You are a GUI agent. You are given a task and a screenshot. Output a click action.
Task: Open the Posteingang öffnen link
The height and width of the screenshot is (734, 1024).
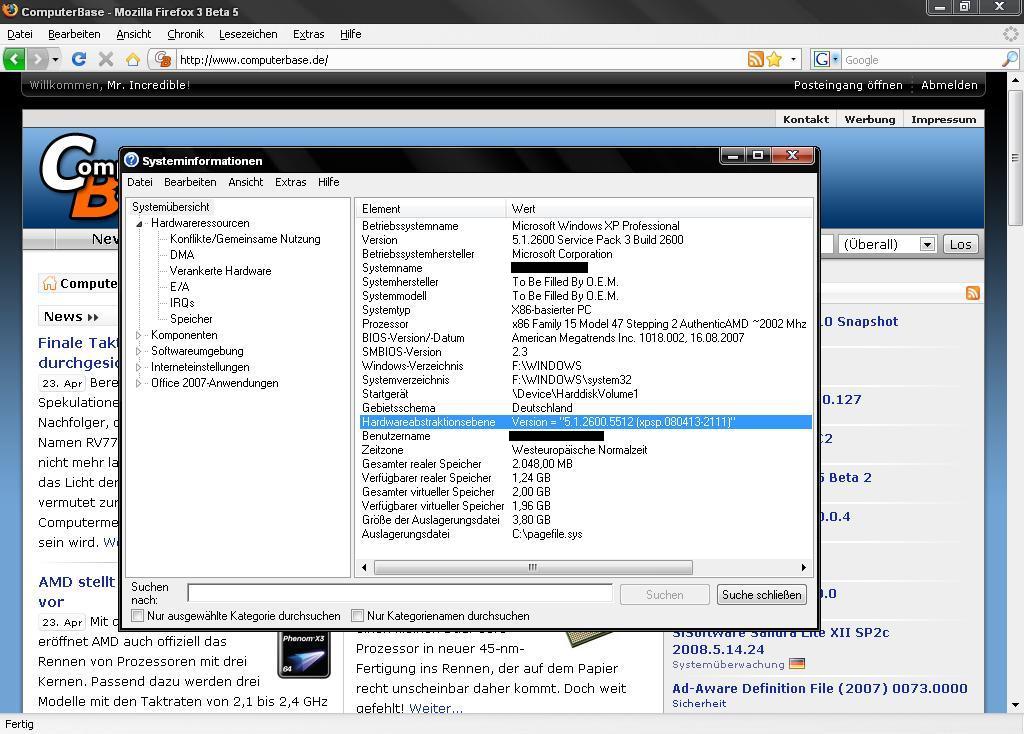point(848,85)
